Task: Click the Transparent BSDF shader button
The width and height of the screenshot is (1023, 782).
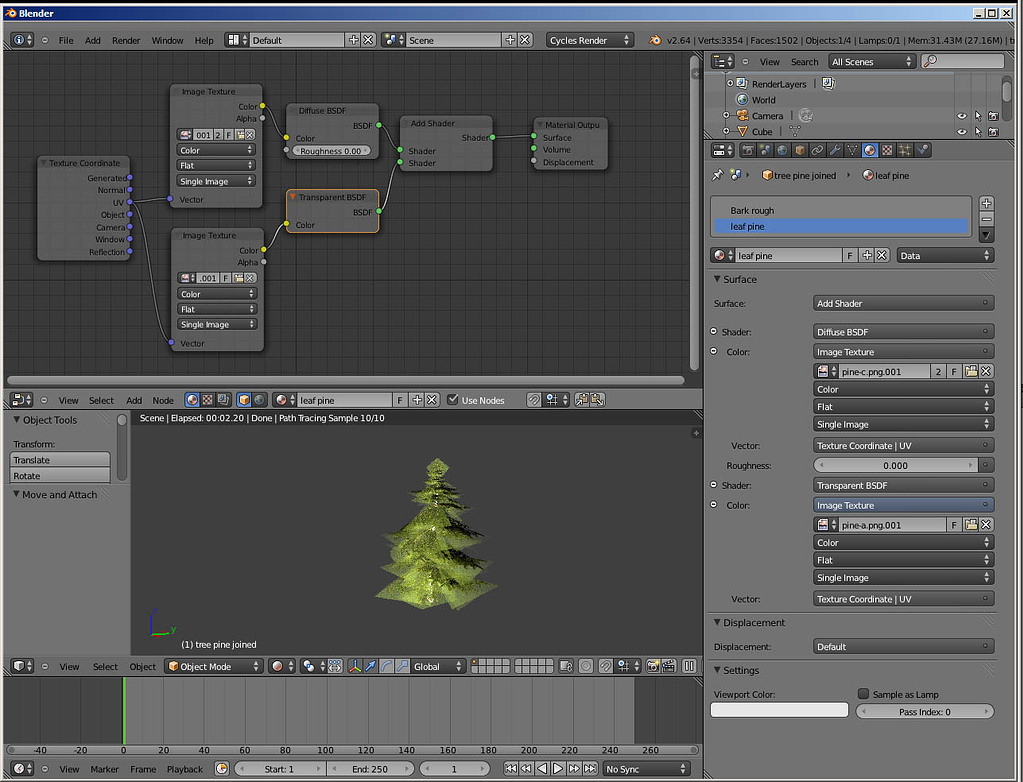Action: [x=903, y=485]
